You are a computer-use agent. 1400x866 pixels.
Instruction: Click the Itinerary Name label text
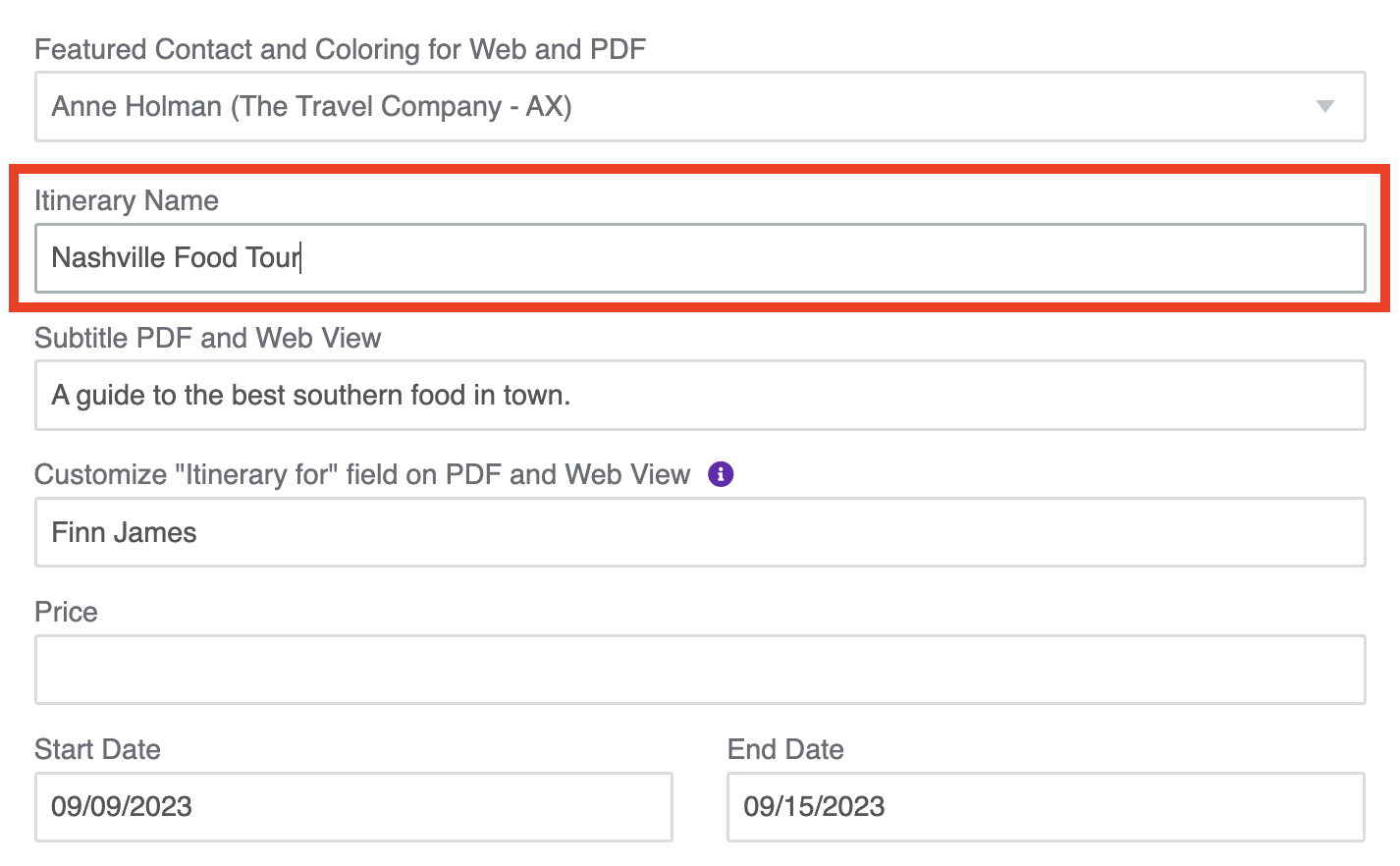(127, 200)
